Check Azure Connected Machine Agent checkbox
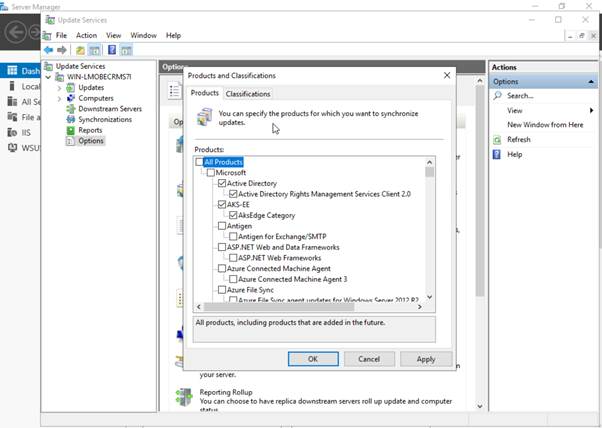 click(222, 268)
